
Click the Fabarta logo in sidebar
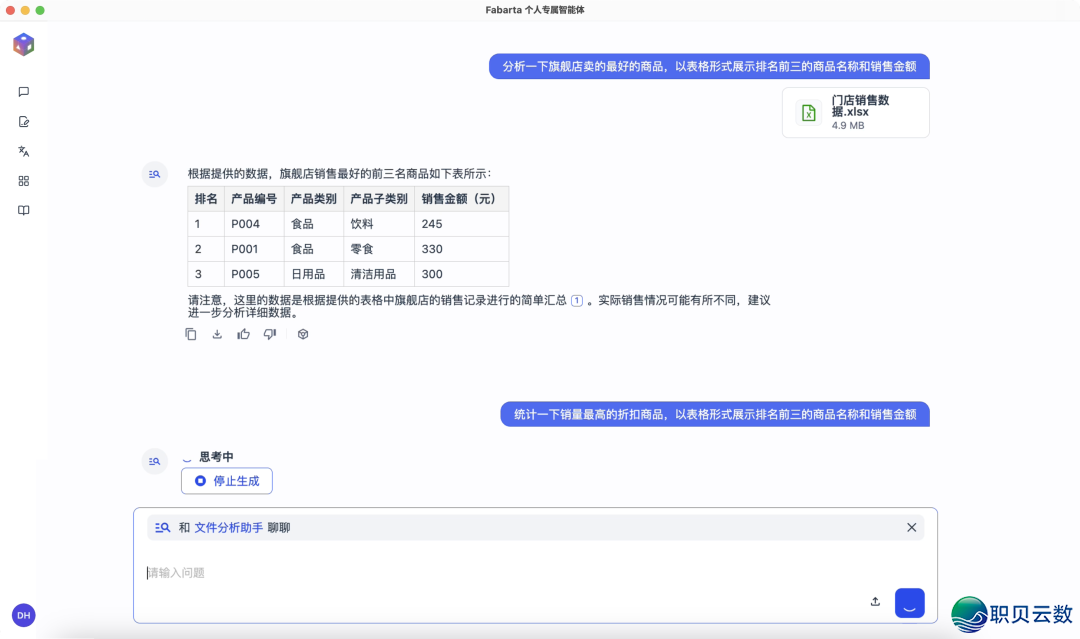24,44
